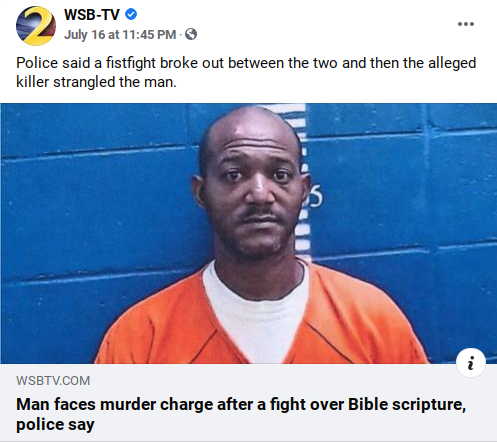Click the word "Bible scripture" in the headline
Screen dimensions: 497x442
[407, 405]
